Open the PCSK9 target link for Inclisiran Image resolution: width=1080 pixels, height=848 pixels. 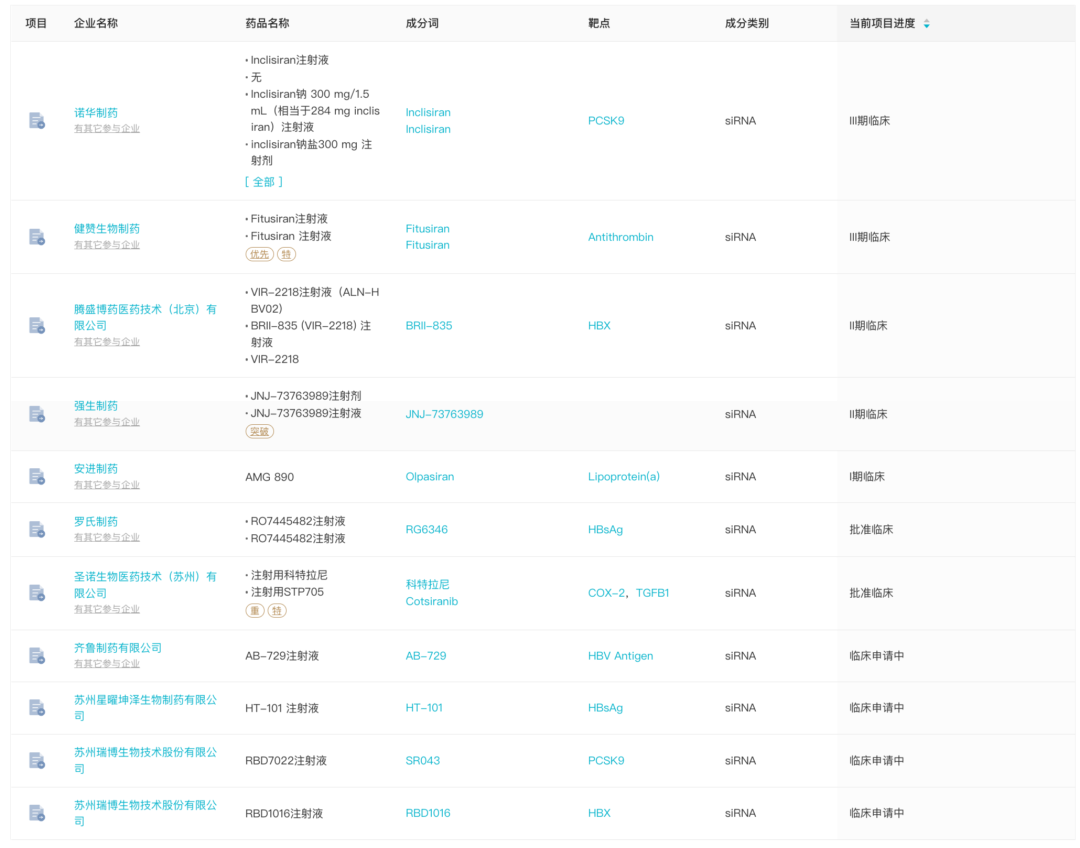[x=606, y=121]
